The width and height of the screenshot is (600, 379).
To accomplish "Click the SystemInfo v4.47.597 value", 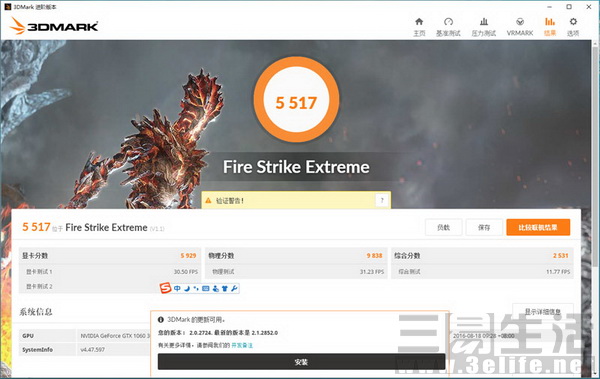I will point(92,350).
